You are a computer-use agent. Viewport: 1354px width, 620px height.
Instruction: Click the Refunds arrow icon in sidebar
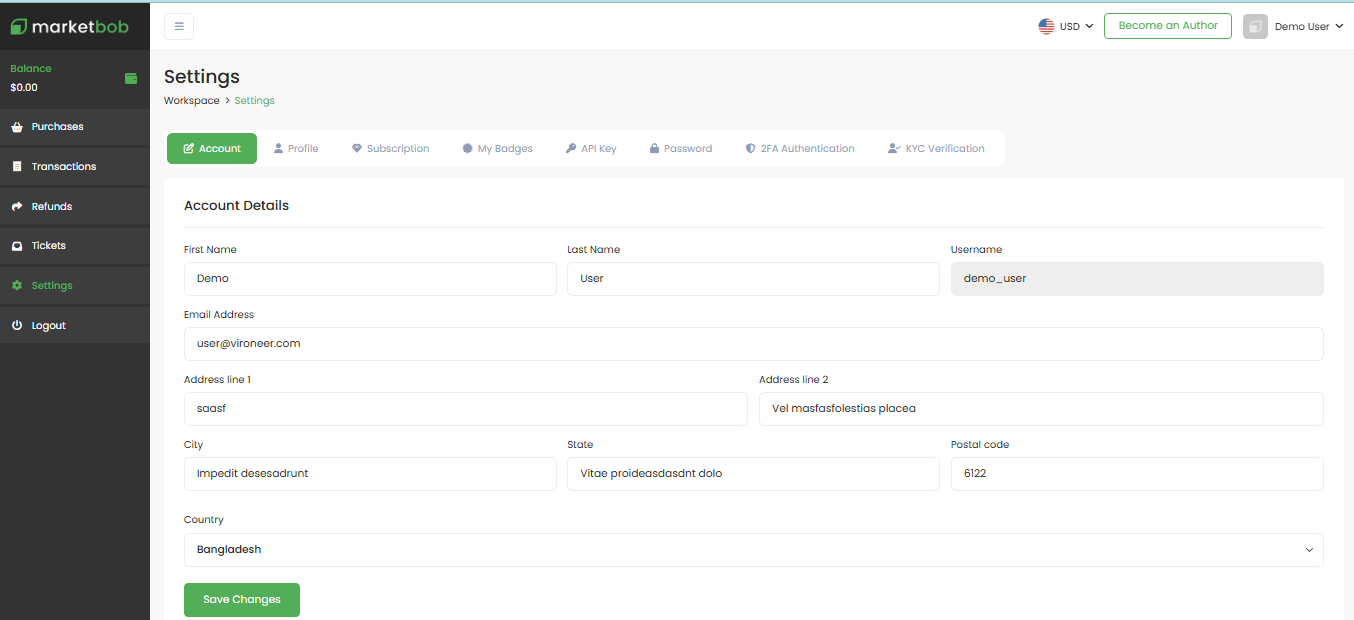pyautogui.click(x=17, y=207)
